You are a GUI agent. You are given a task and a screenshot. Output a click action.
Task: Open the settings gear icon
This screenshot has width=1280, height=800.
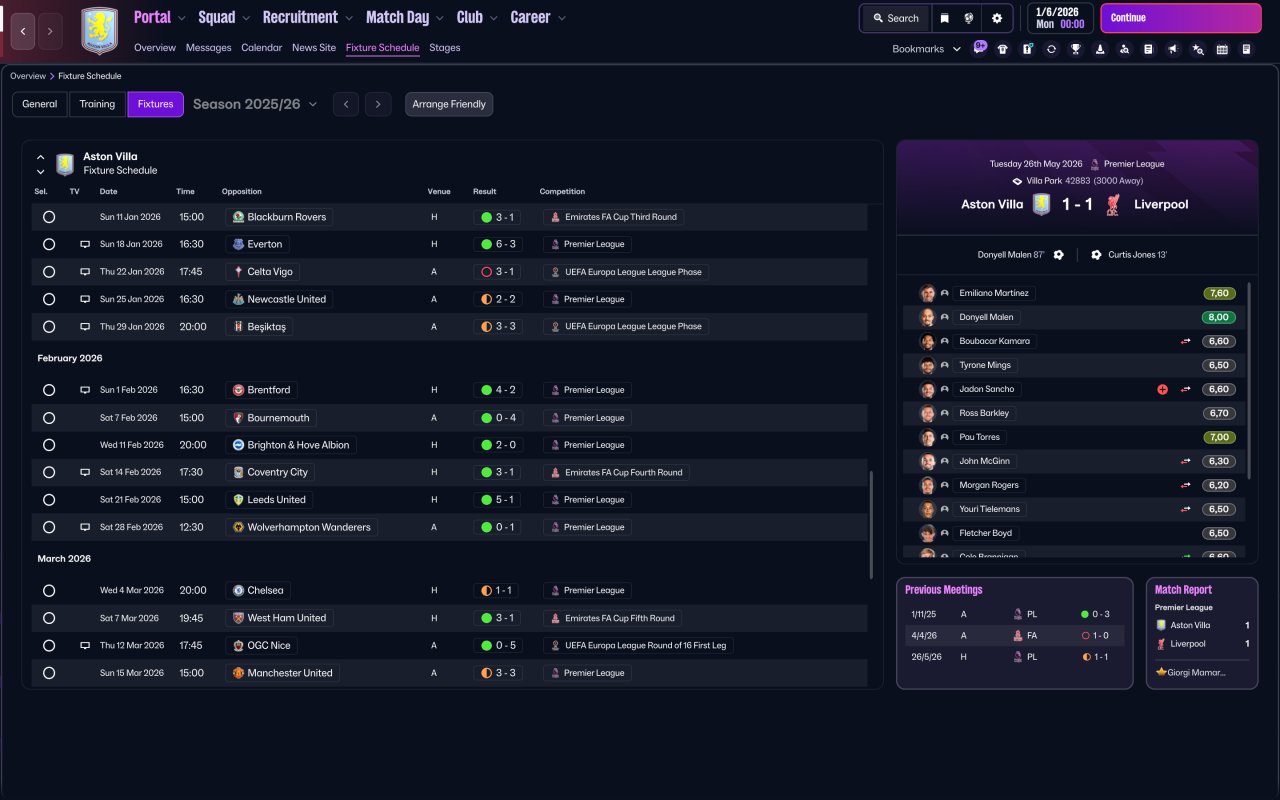[997, 18]
